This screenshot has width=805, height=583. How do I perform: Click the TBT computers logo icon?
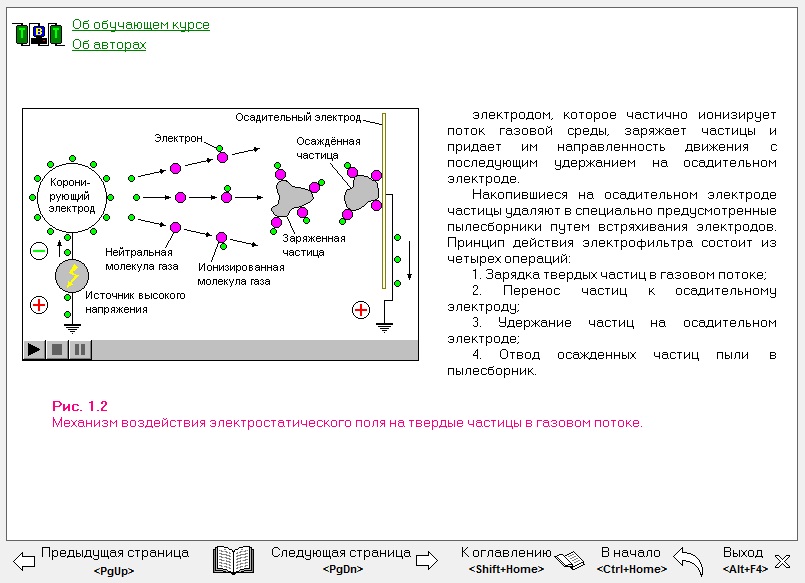38,34
